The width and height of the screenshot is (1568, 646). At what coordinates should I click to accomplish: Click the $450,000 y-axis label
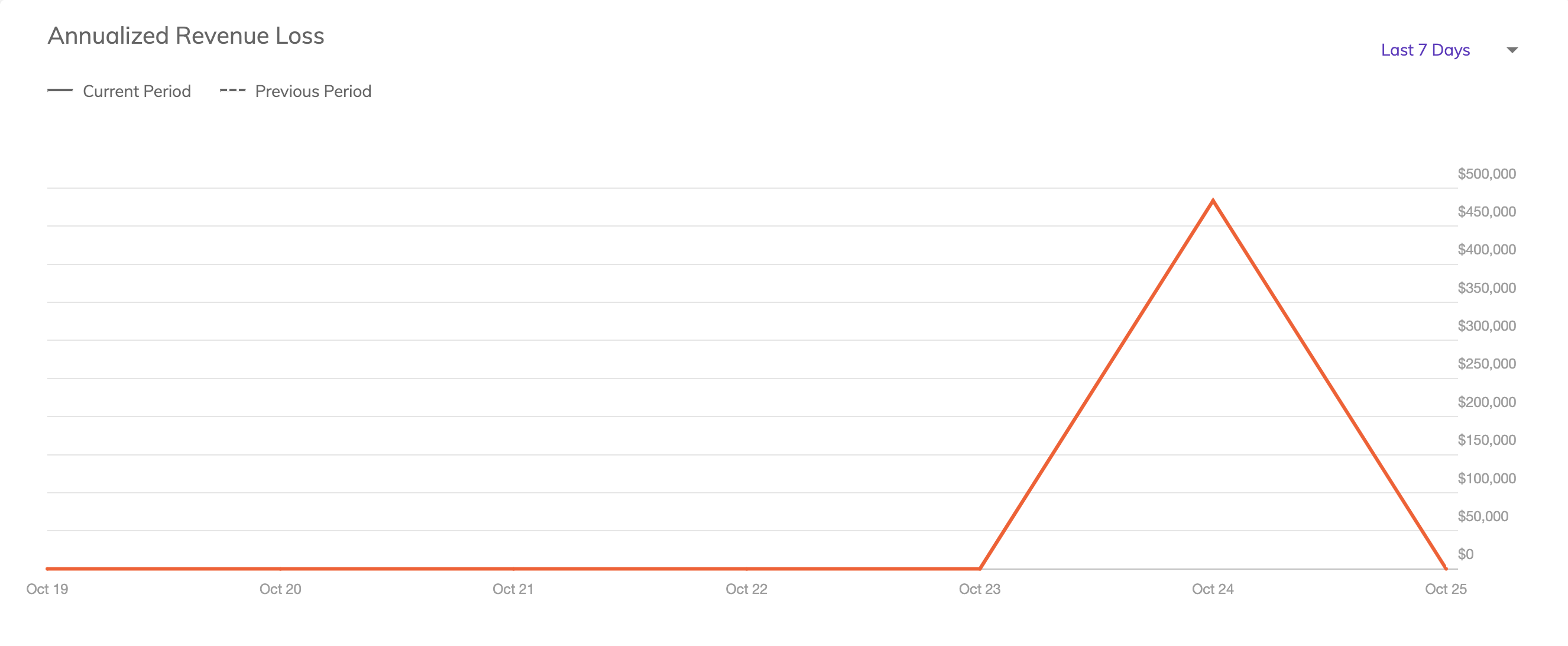[x=1486, y=212]
